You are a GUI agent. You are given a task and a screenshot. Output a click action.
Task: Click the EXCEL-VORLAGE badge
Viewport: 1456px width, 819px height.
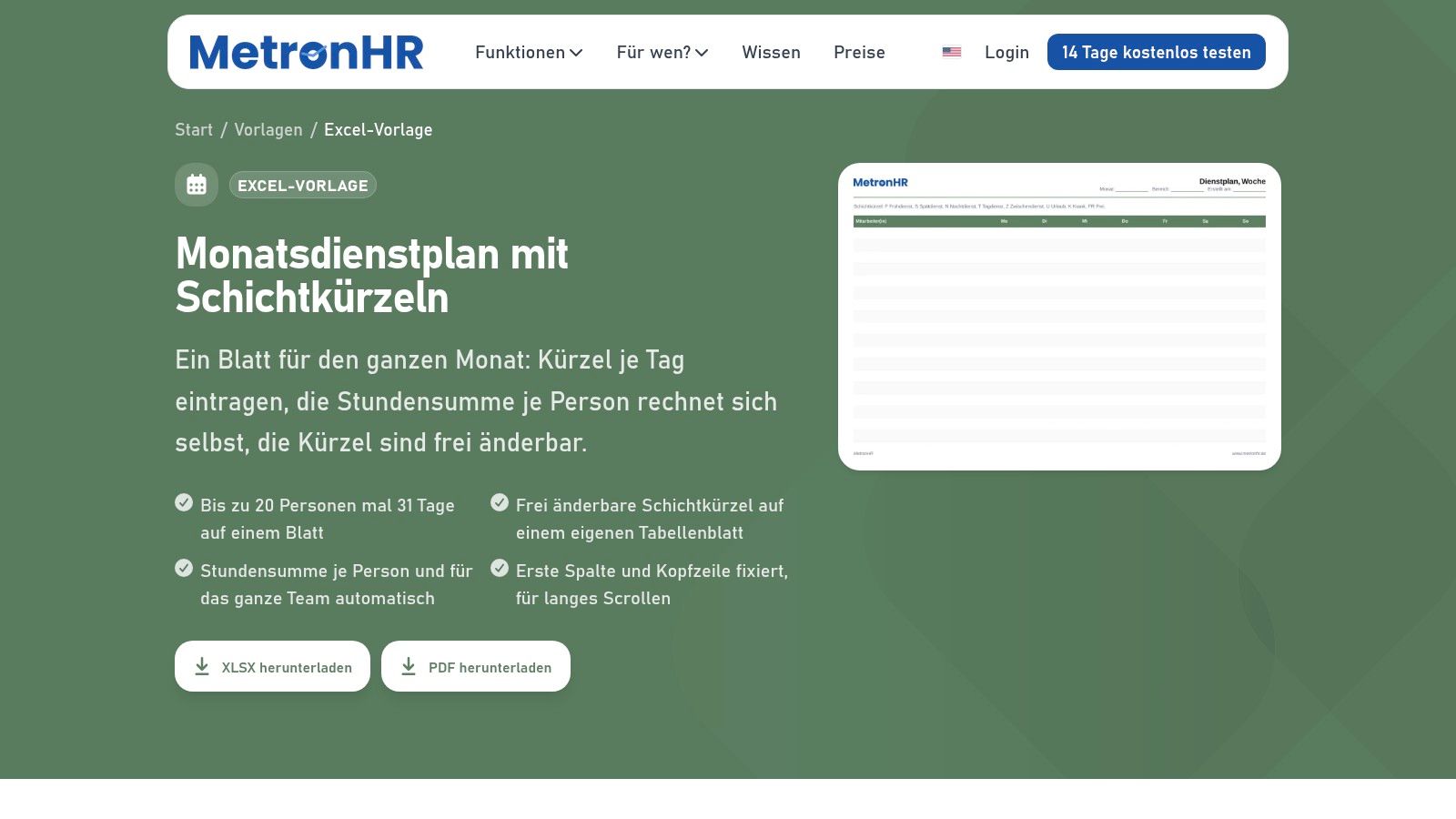tap(303, 185)
